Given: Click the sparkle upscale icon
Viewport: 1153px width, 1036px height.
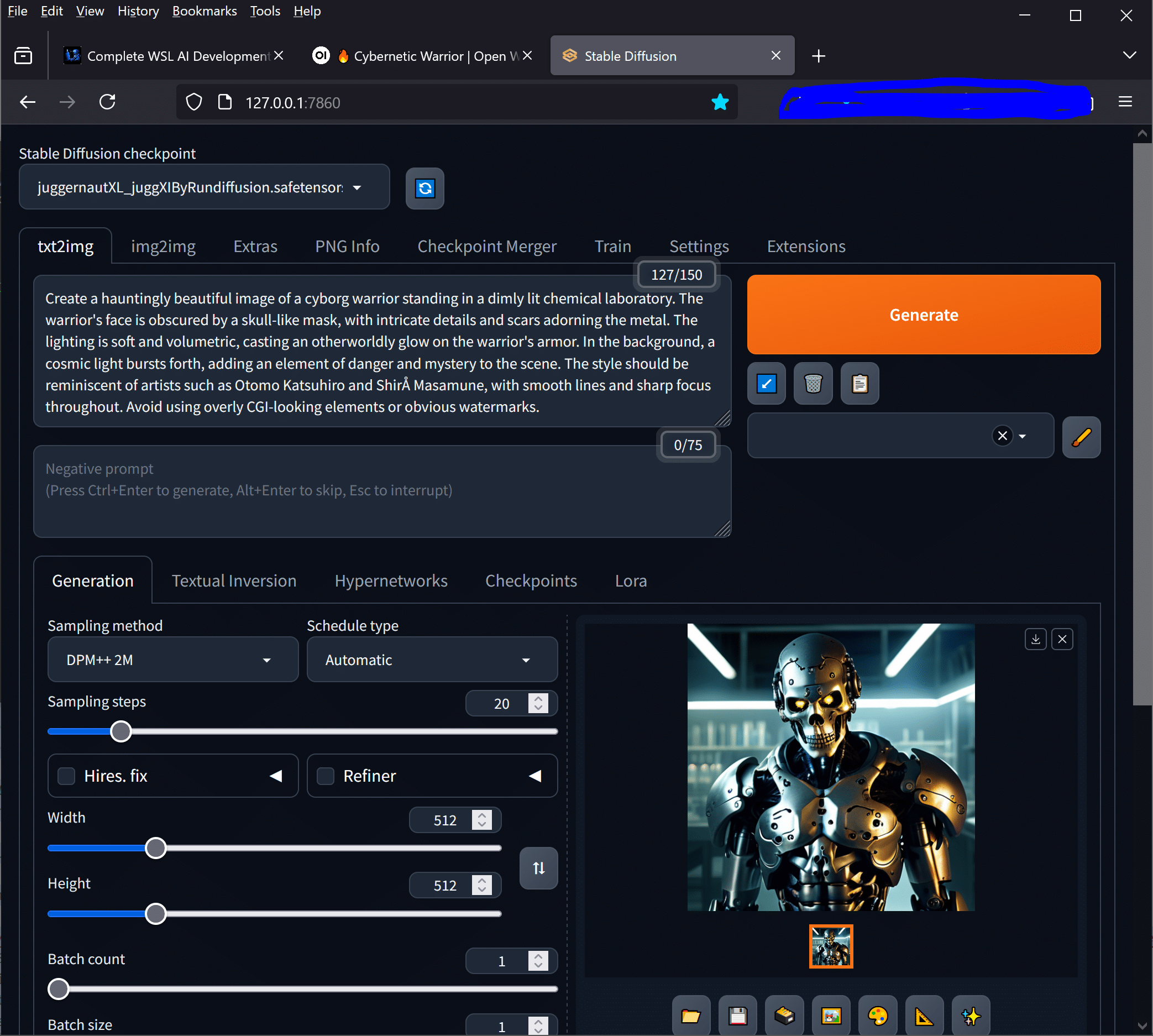Looking at the screenshot, I should [x=971, y=1016].
